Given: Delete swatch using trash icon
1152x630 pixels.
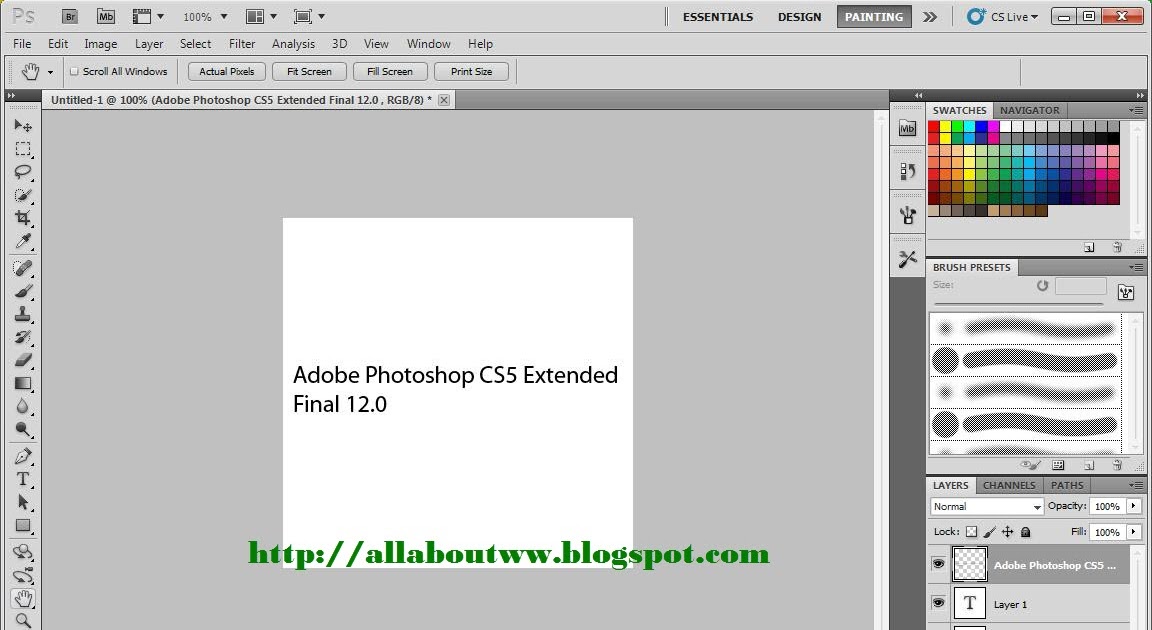Looking at the screenshot, I should pyautogui.click(x=1117, y=248).
